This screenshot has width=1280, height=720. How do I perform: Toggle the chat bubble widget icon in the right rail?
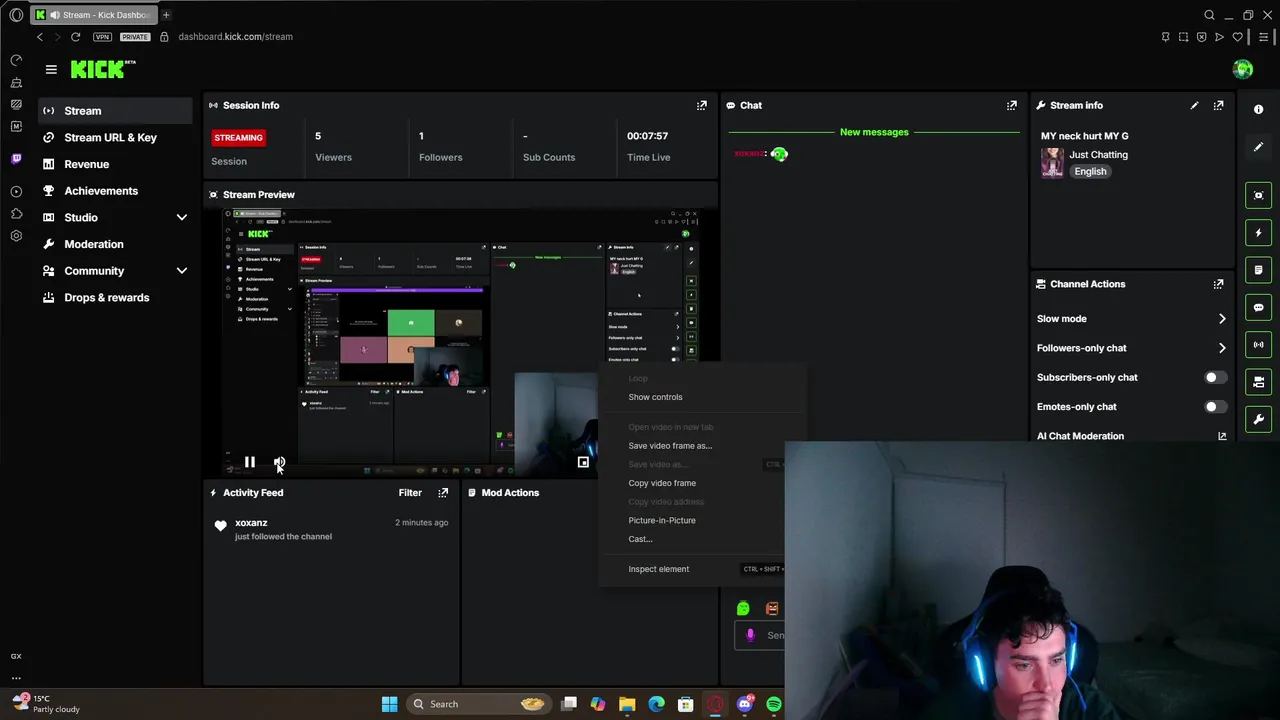pos(1259,307)
